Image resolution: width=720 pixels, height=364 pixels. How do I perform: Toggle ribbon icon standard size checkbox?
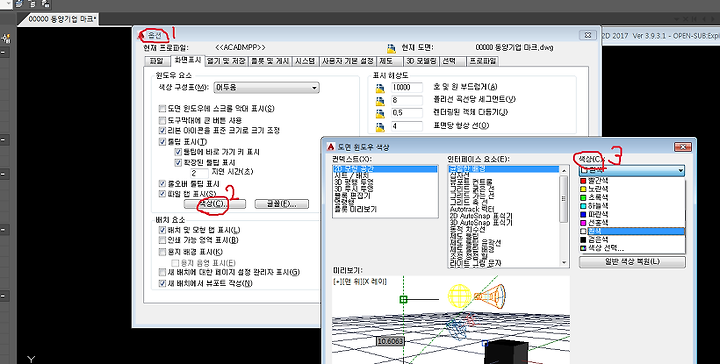point(162,130)
